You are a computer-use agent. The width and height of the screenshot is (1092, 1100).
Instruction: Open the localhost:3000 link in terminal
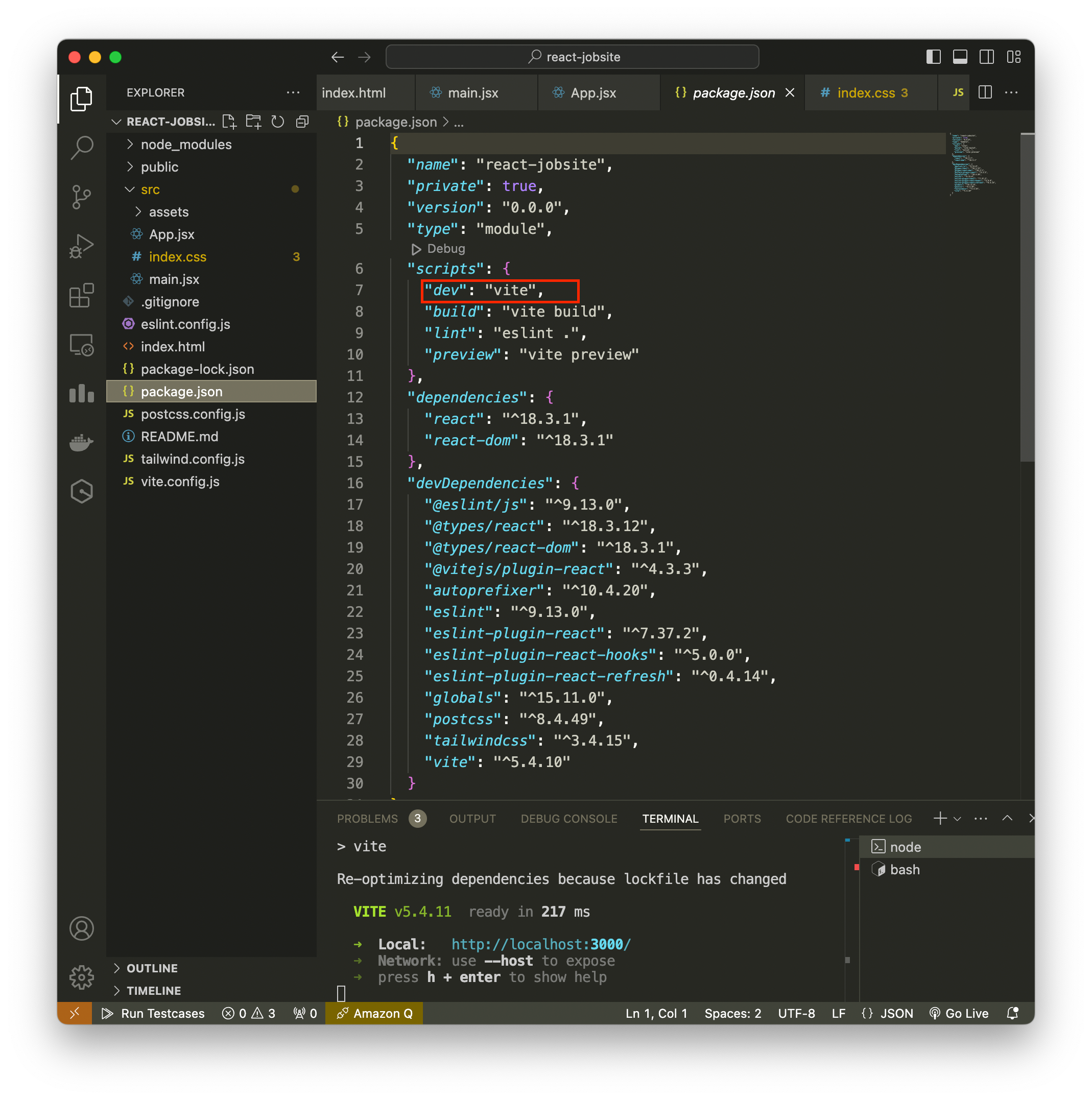point(541,944)
